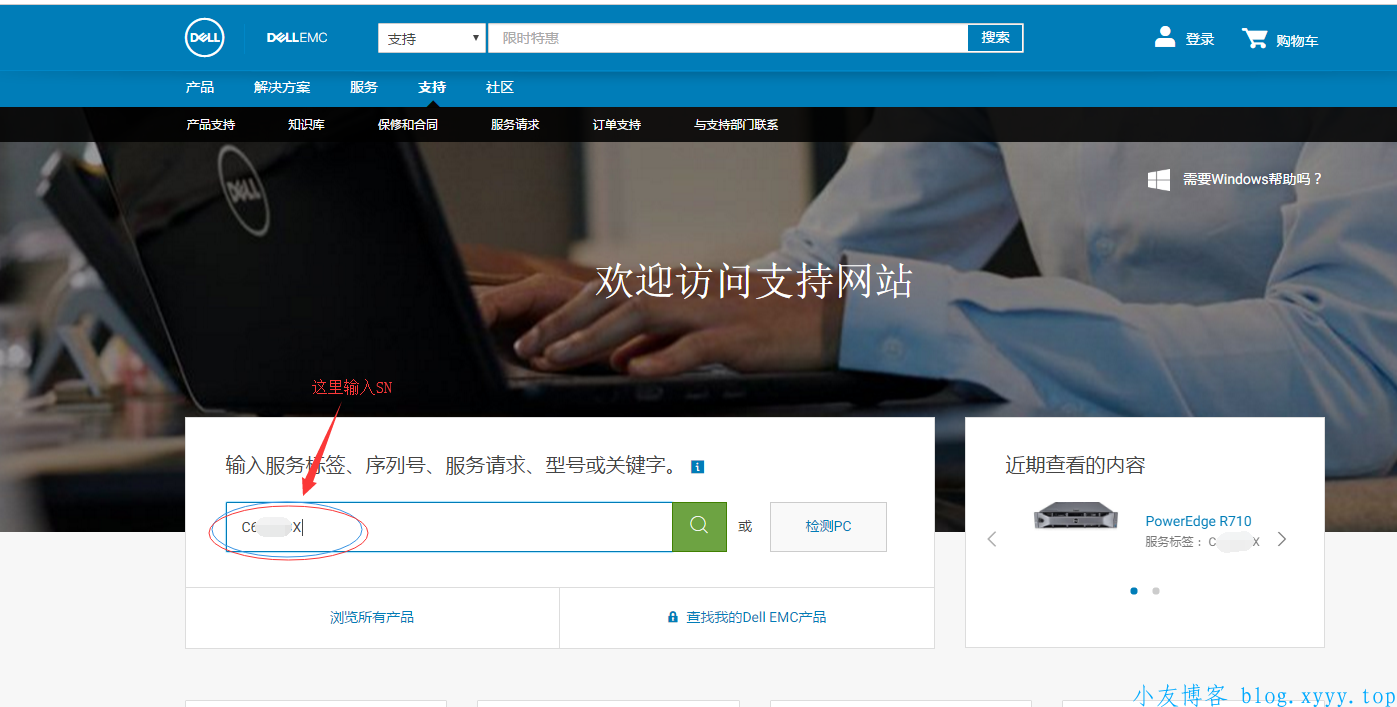Click the blue info icon beside prompt
Screen dimensions: 1397x707
pyautogui.click(x=698, y=467)
